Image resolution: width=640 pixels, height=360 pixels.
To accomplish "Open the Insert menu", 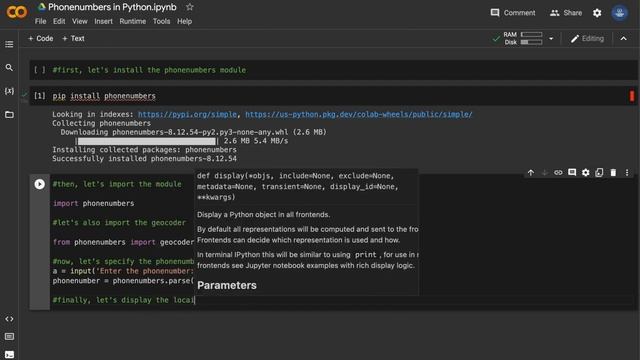I will [x=103, y=21].
